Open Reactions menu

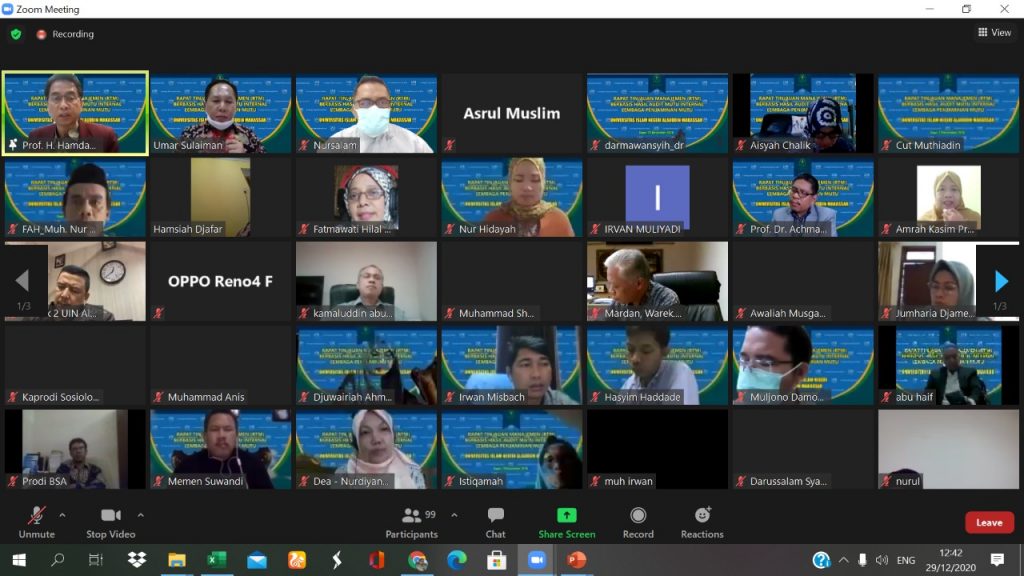pos(702,522)
